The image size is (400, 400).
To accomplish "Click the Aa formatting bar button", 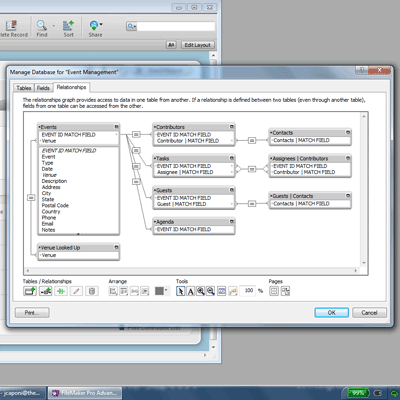I will (171, 45).
